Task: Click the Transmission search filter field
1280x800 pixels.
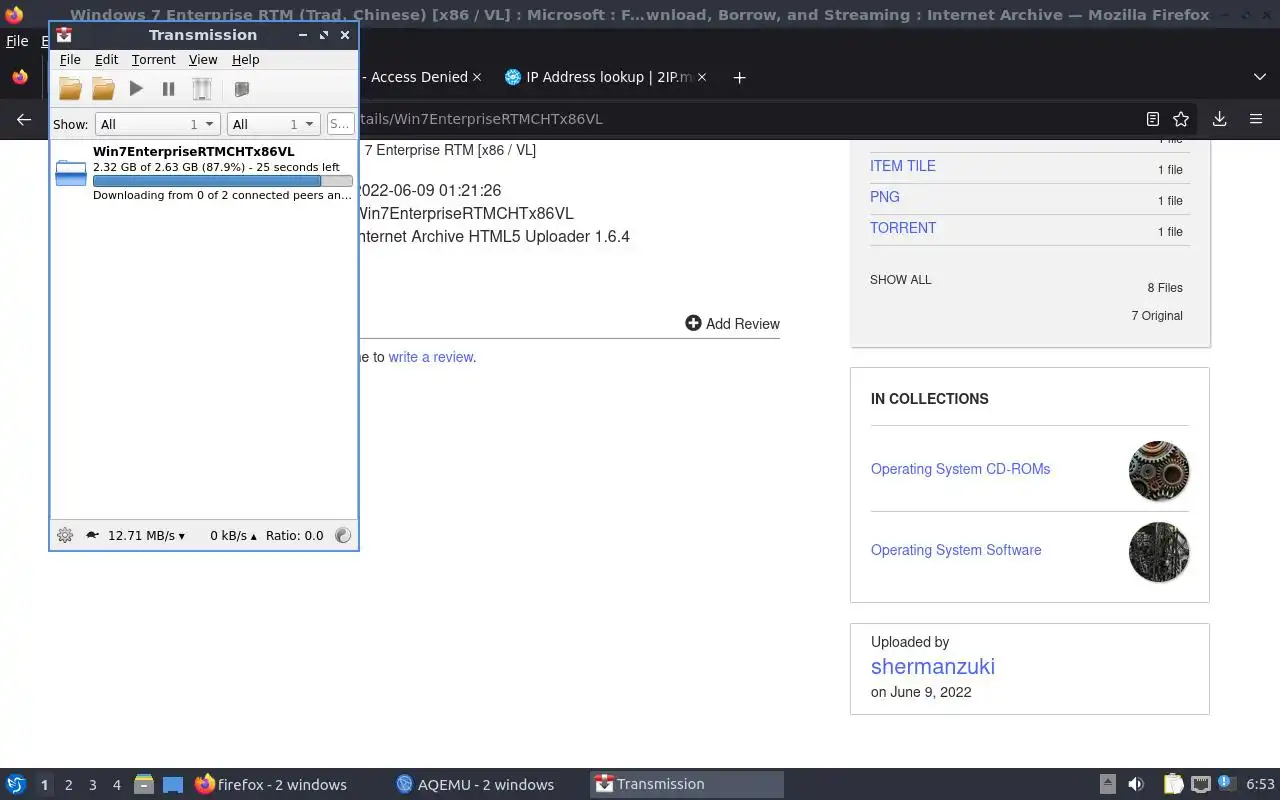Action: (x=340, y=124)
